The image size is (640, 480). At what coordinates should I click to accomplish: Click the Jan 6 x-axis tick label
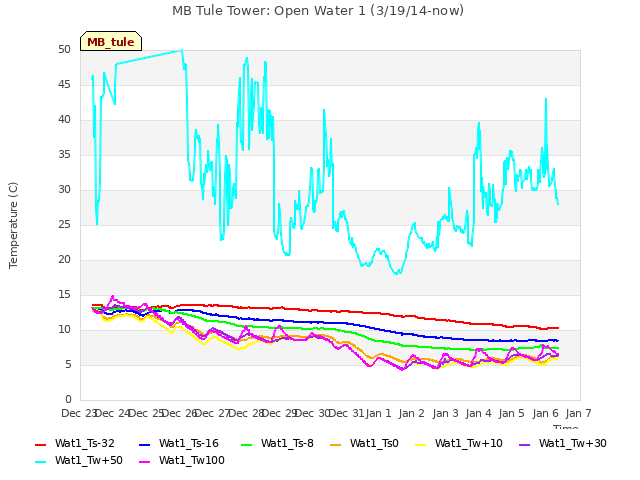(545, 413)
